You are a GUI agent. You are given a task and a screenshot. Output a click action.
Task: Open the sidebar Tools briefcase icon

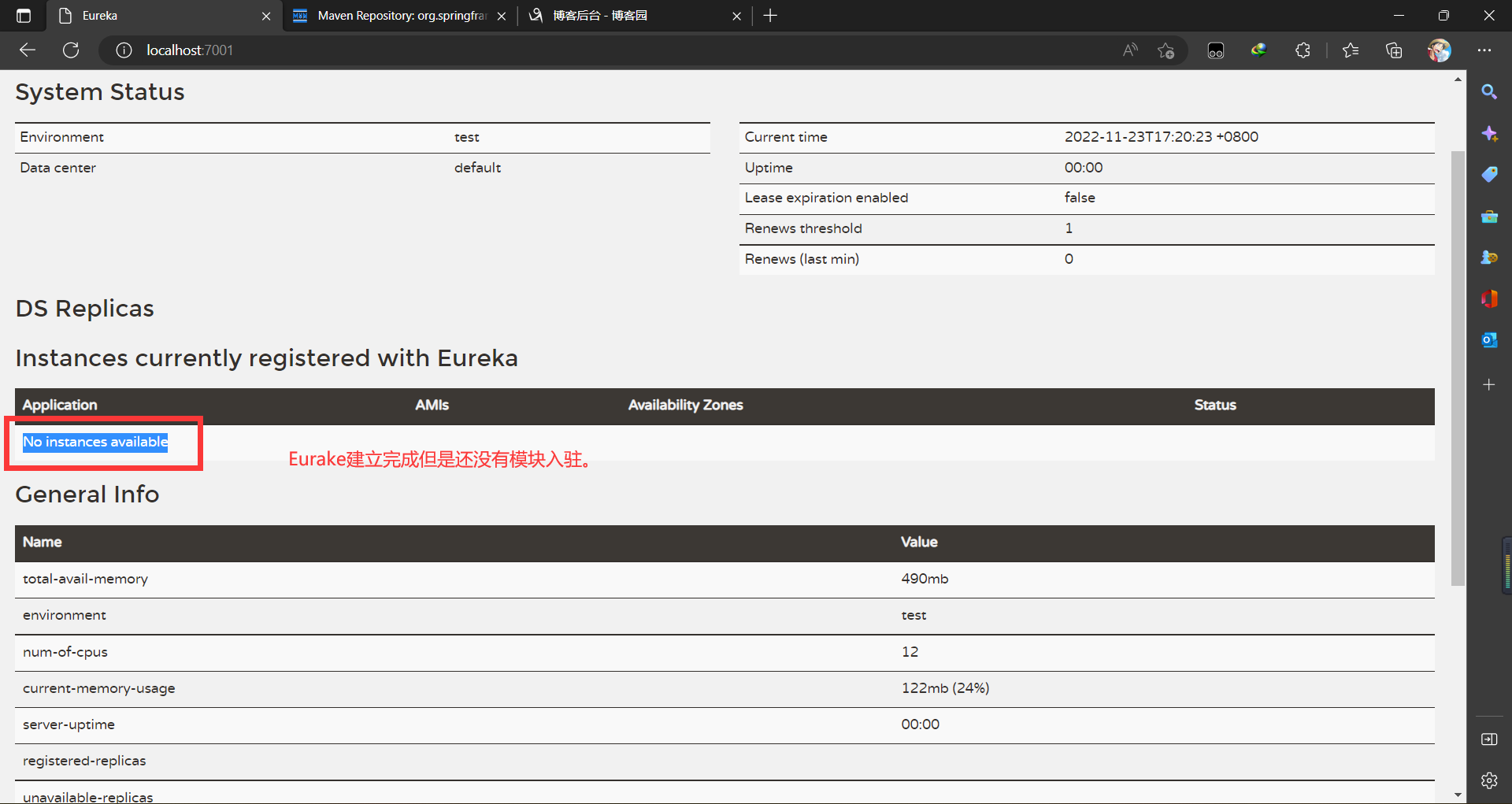pos(1489,217)
